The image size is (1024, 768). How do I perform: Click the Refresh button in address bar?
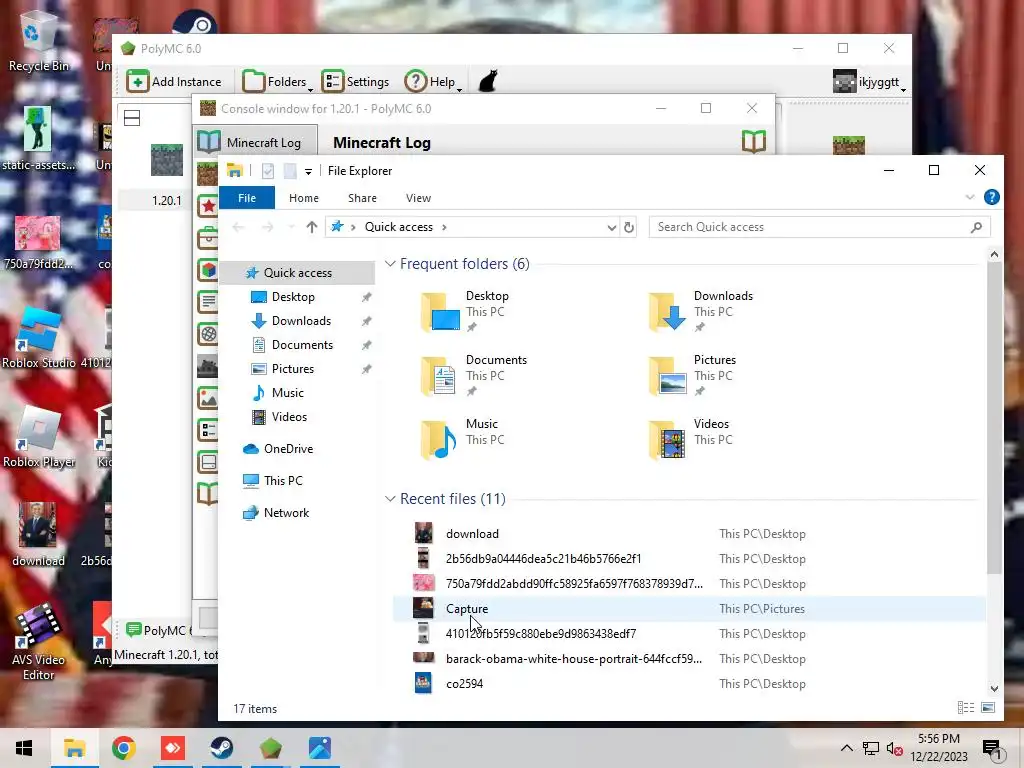pyautogui.click(x=628, y=227)
